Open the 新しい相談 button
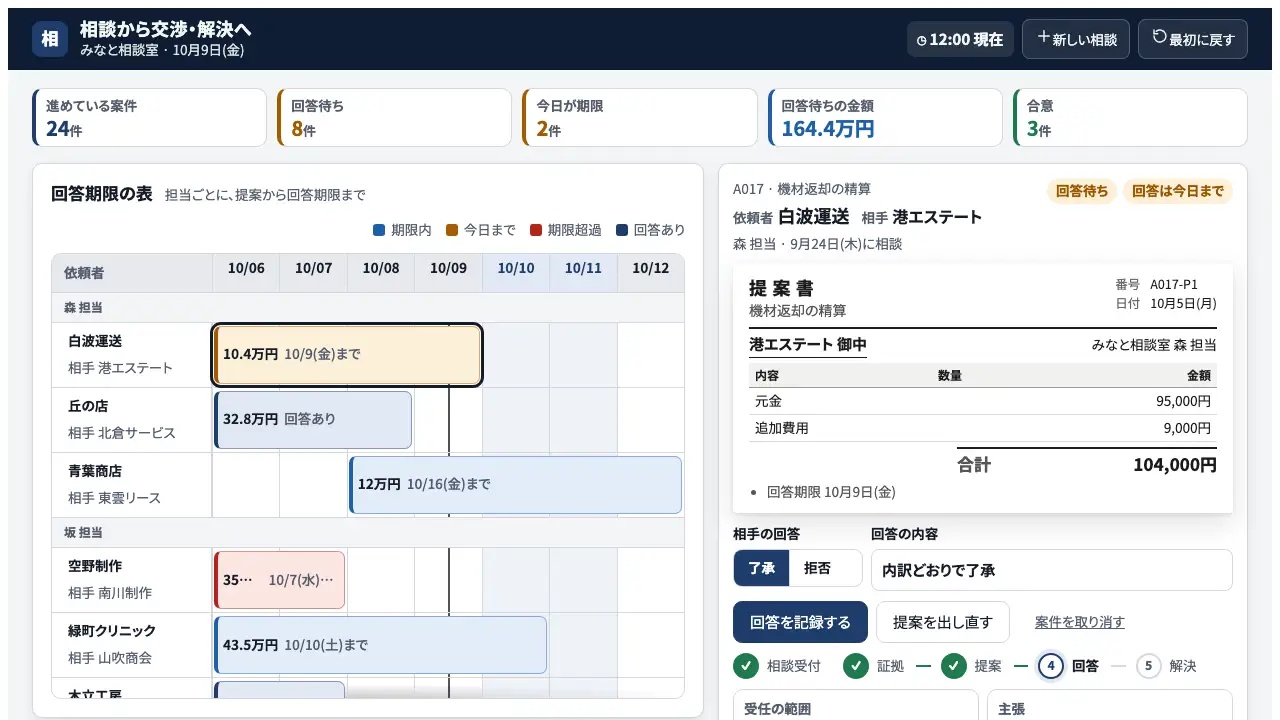The height and width of the screenshot is (720, 1280). point(1076,39)
